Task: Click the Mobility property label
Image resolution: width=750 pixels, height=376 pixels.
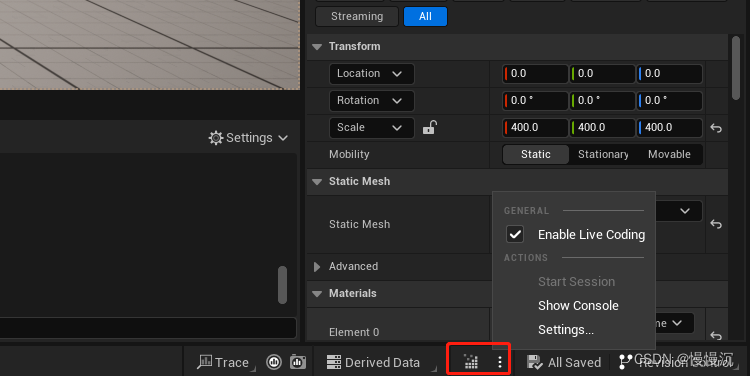Action: 349,155
